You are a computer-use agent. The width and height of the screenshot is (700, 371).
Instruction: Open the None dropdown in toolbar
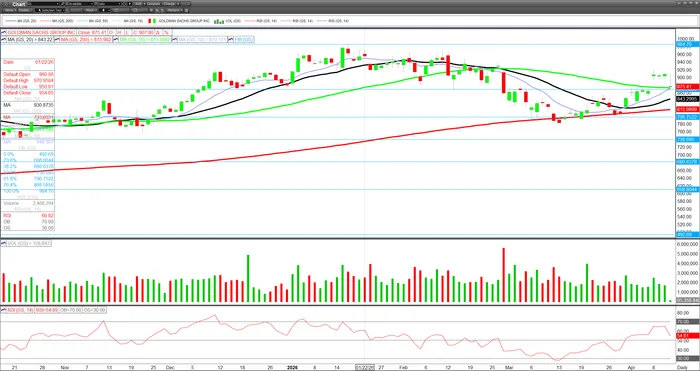(90, 10)
